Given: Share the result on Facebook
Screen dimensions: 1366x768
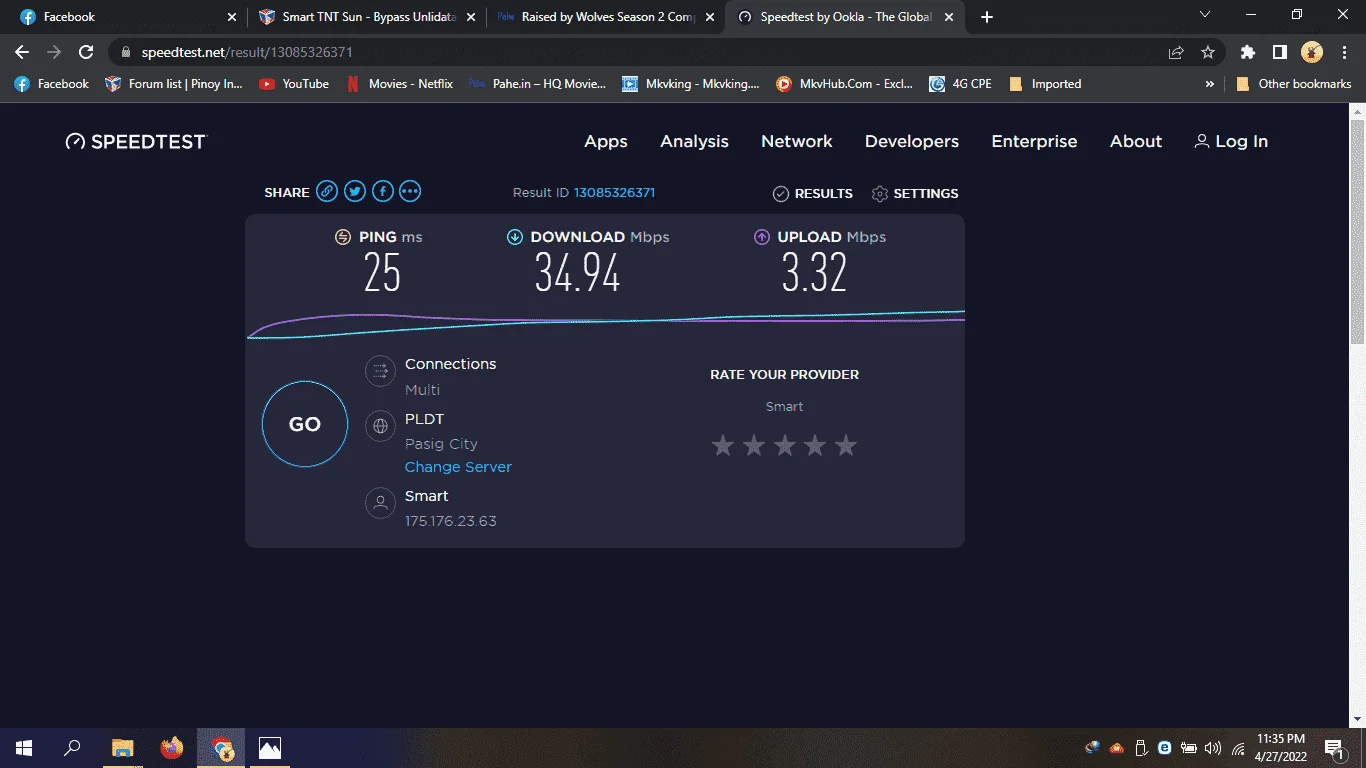Looking at the screenshot, I should point(383,192).
